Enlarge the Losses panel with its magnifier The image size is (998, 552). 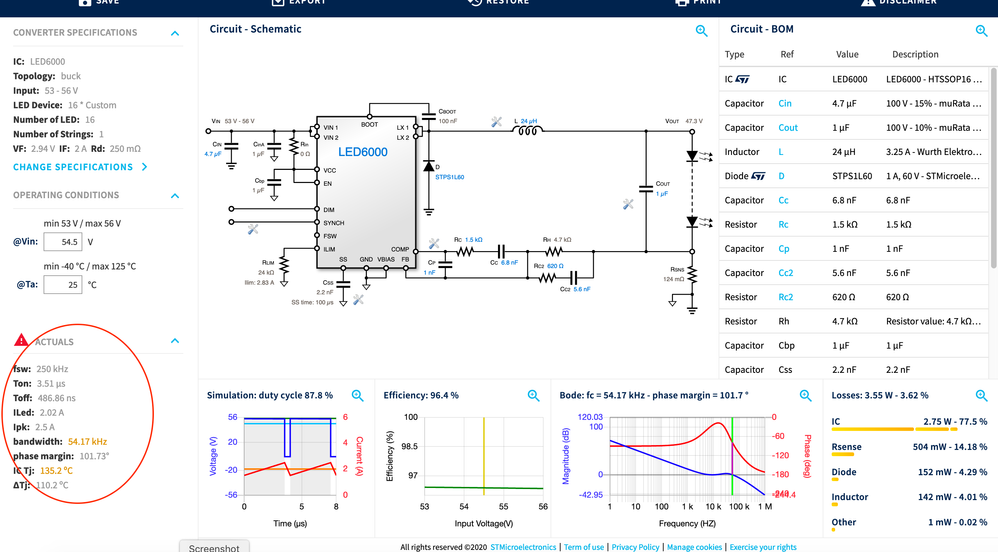coord(981,395)
